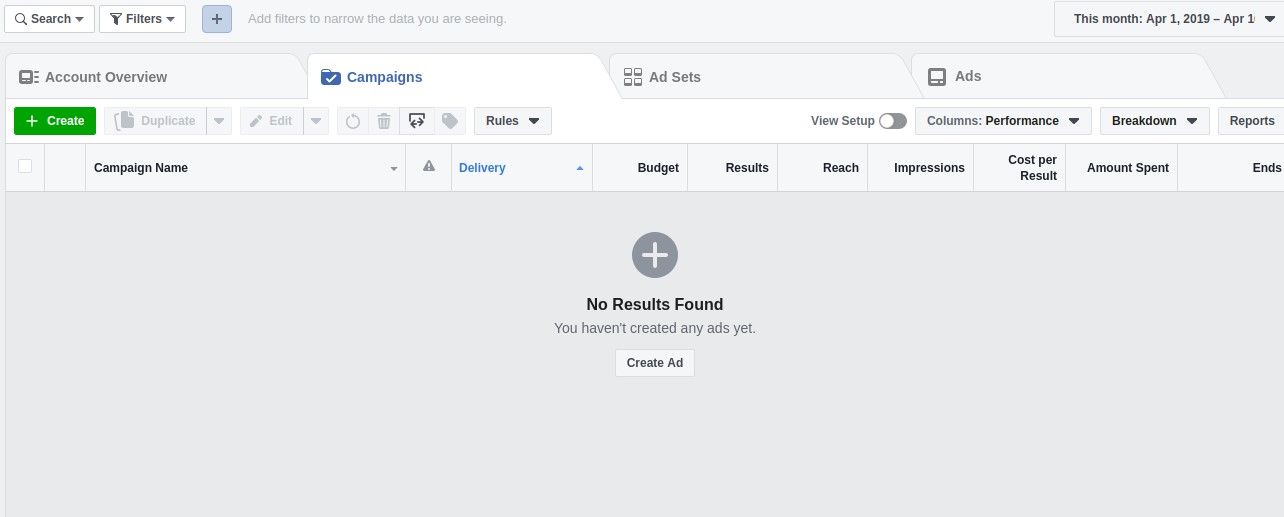Click the green Create button
Viewport: 1284px width, 517px height.
click(55, 121)
